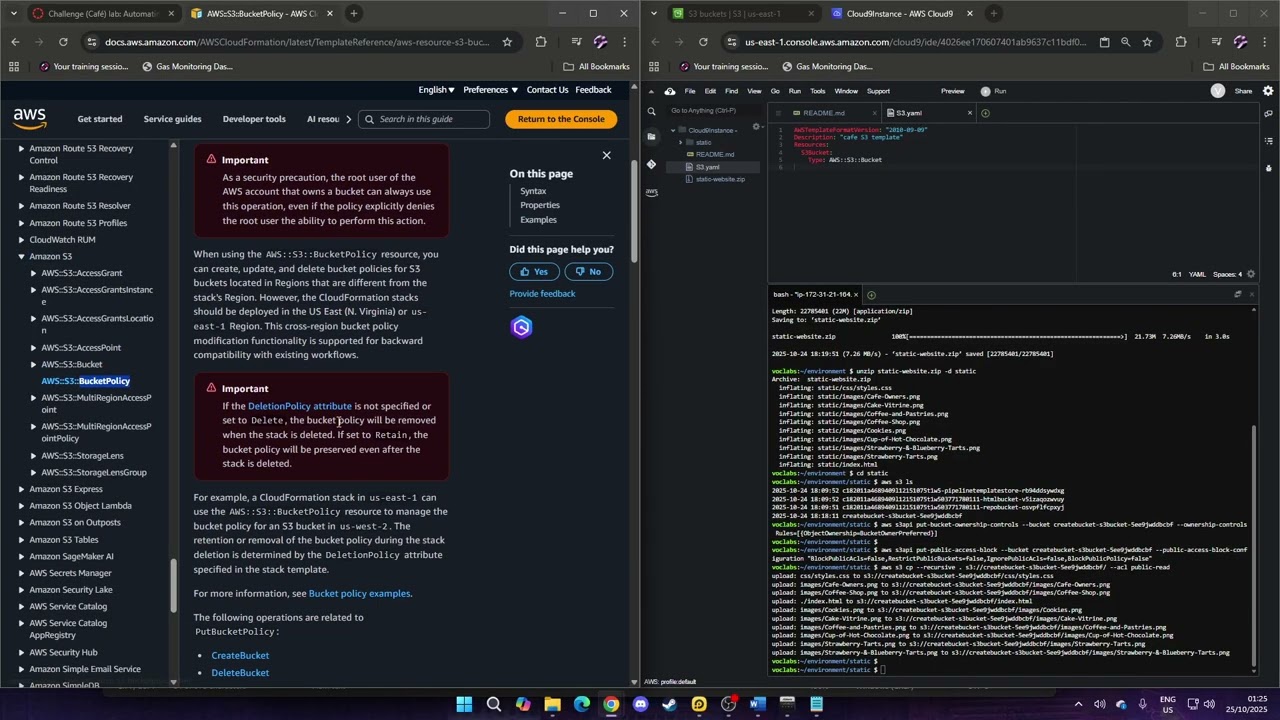Image resolution: width=1280 pixels, height=720 pixels.
Task: Reload the docs.aws.amazon.com page
Action: pos(63,42)
